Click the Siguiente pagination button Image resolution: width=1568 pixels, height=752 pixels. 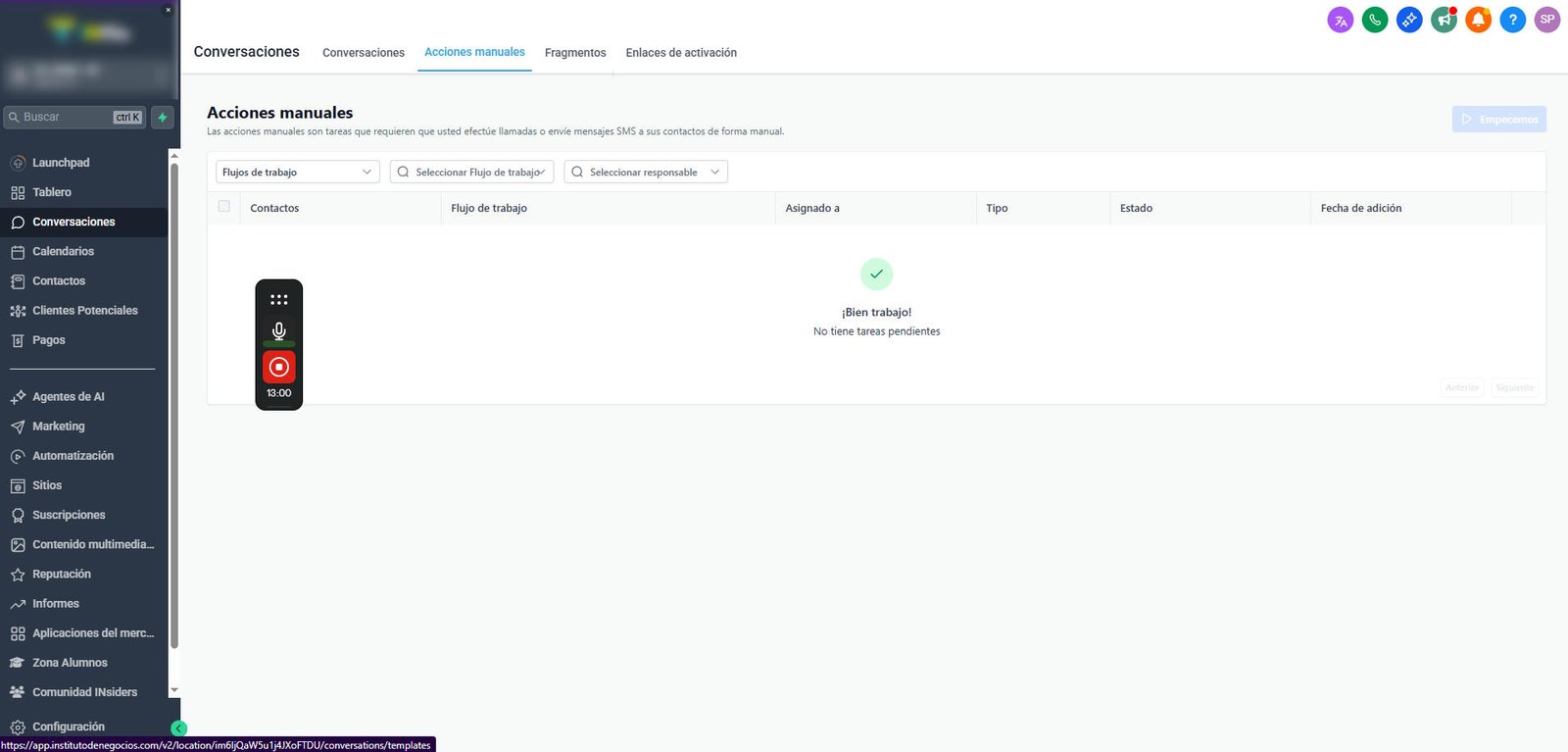click(1515, 388)
